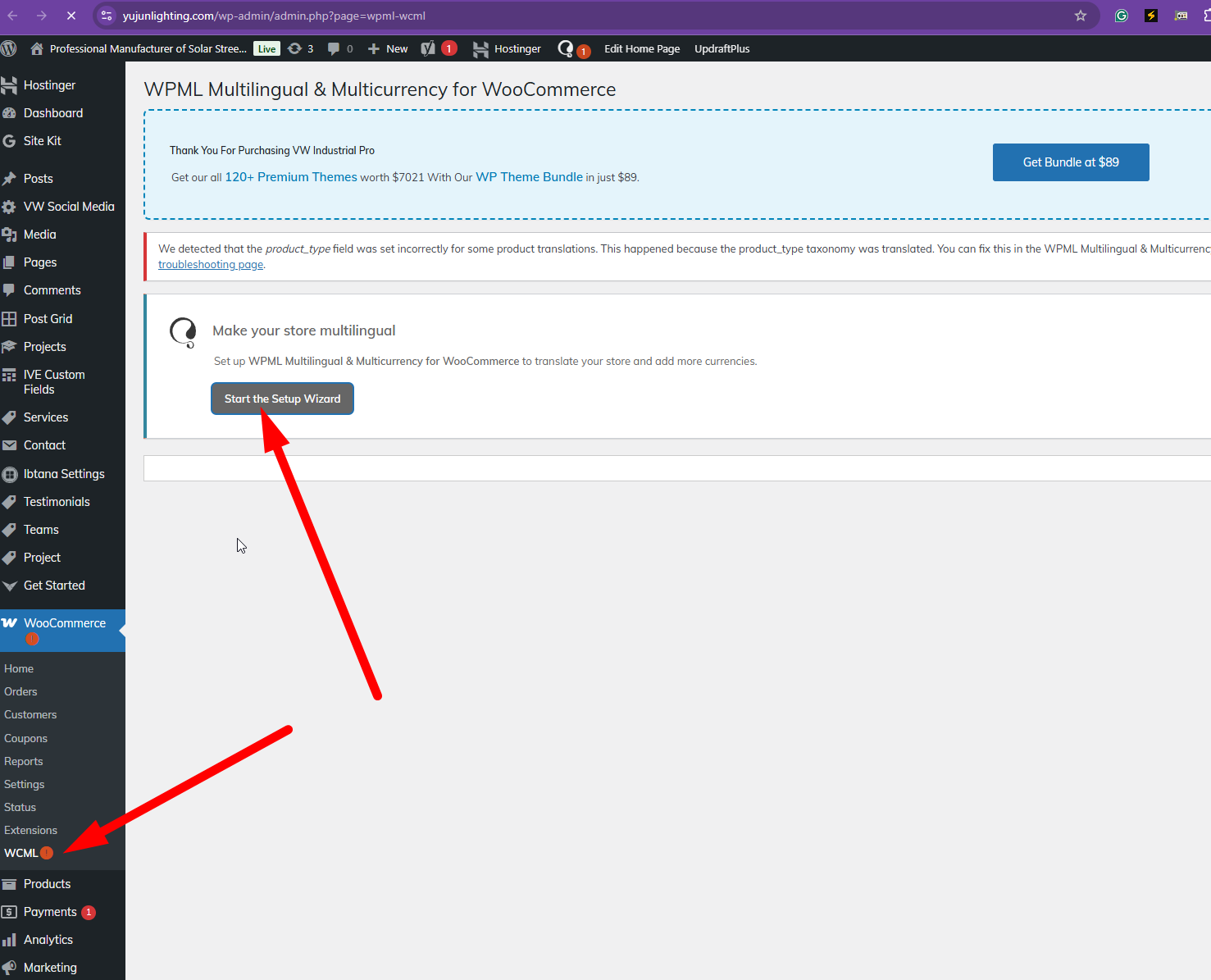Open WooCommerce Customers submenu

coord(30,715)
